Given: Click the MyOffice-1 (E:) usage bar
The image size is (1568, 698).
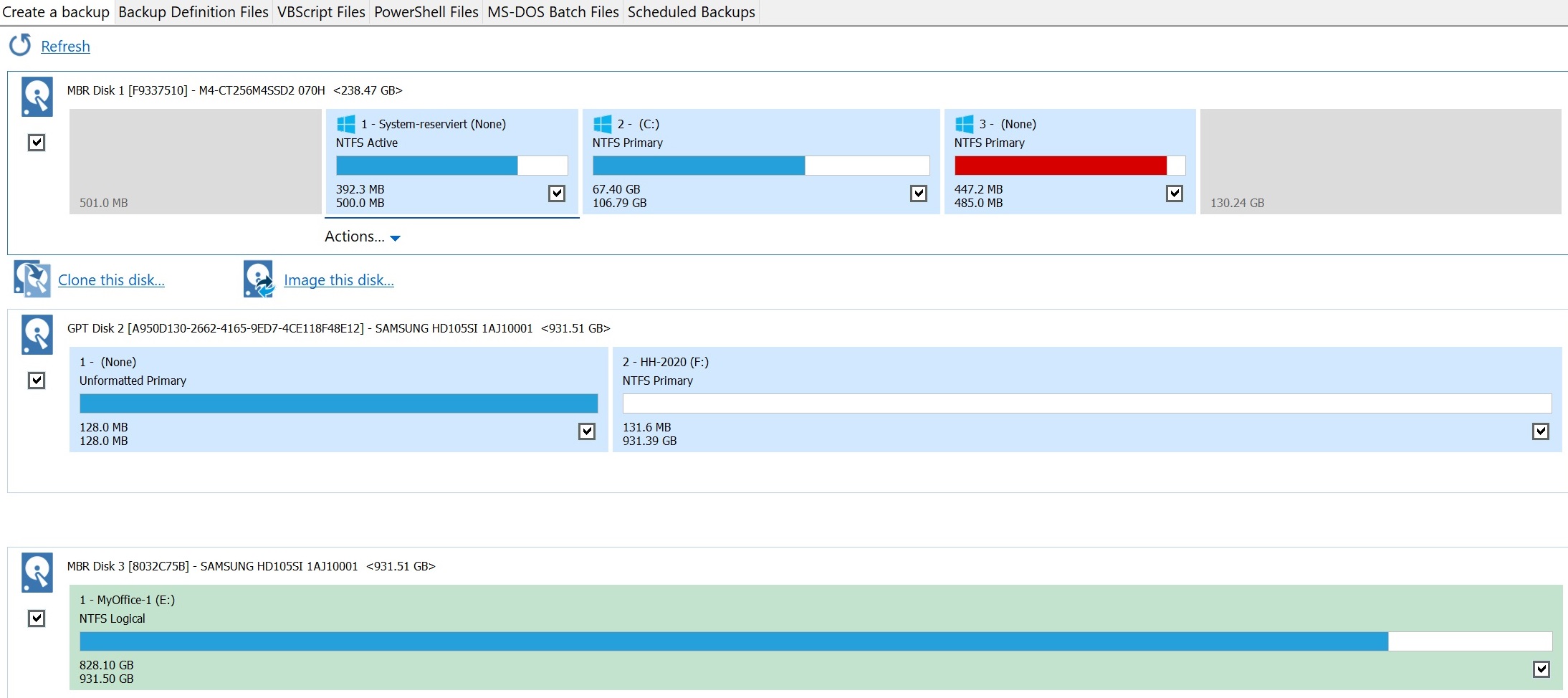Looking at the screenshot, I should point(816,641).
